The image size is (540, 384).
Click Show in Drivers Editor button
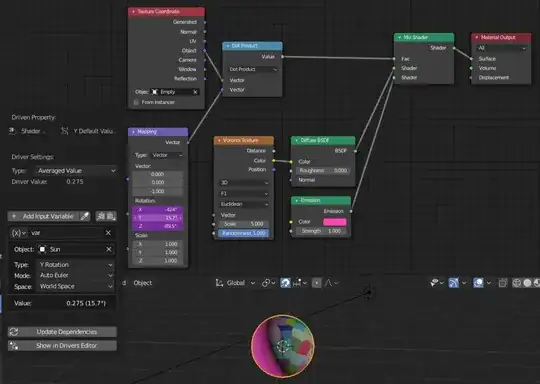click(x=62, y=345)
